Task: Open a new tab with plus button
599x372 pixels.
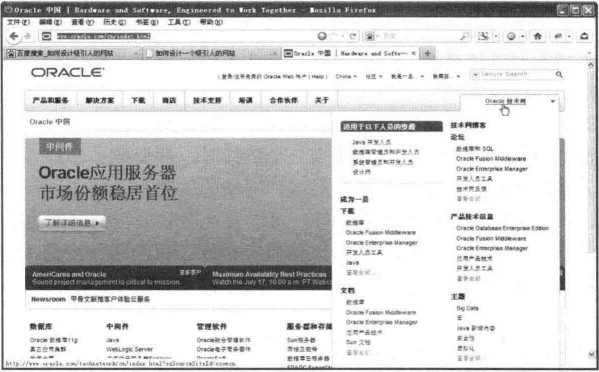Action: (427, 53)
